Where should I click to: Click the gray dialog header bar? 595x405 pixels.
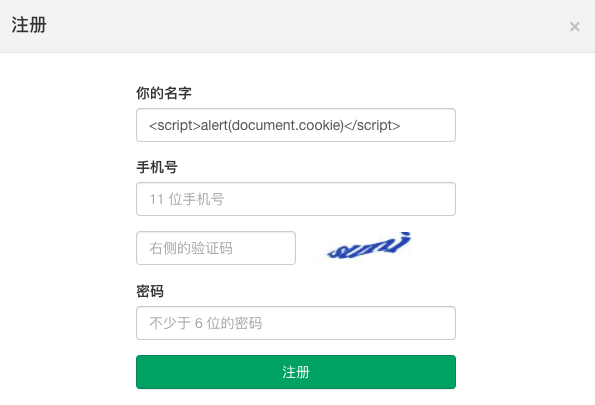click(x=298, y=26)
